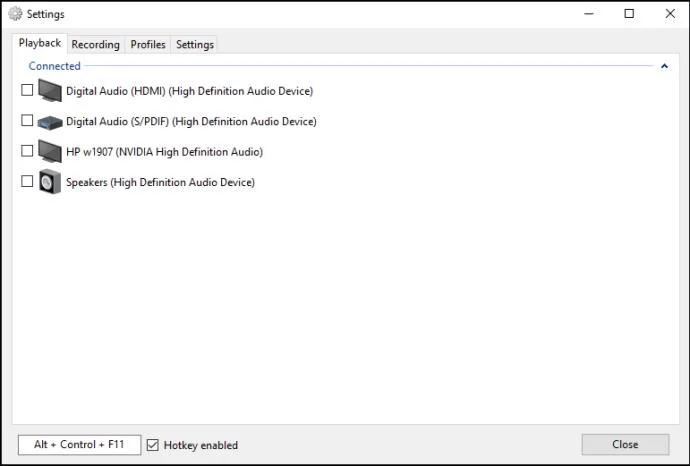Image resolution: width=690 pixels, height=466 pixels.
Task: Select Speakers (High Definition Audio Device) label
Action: [x=160, y=182]
